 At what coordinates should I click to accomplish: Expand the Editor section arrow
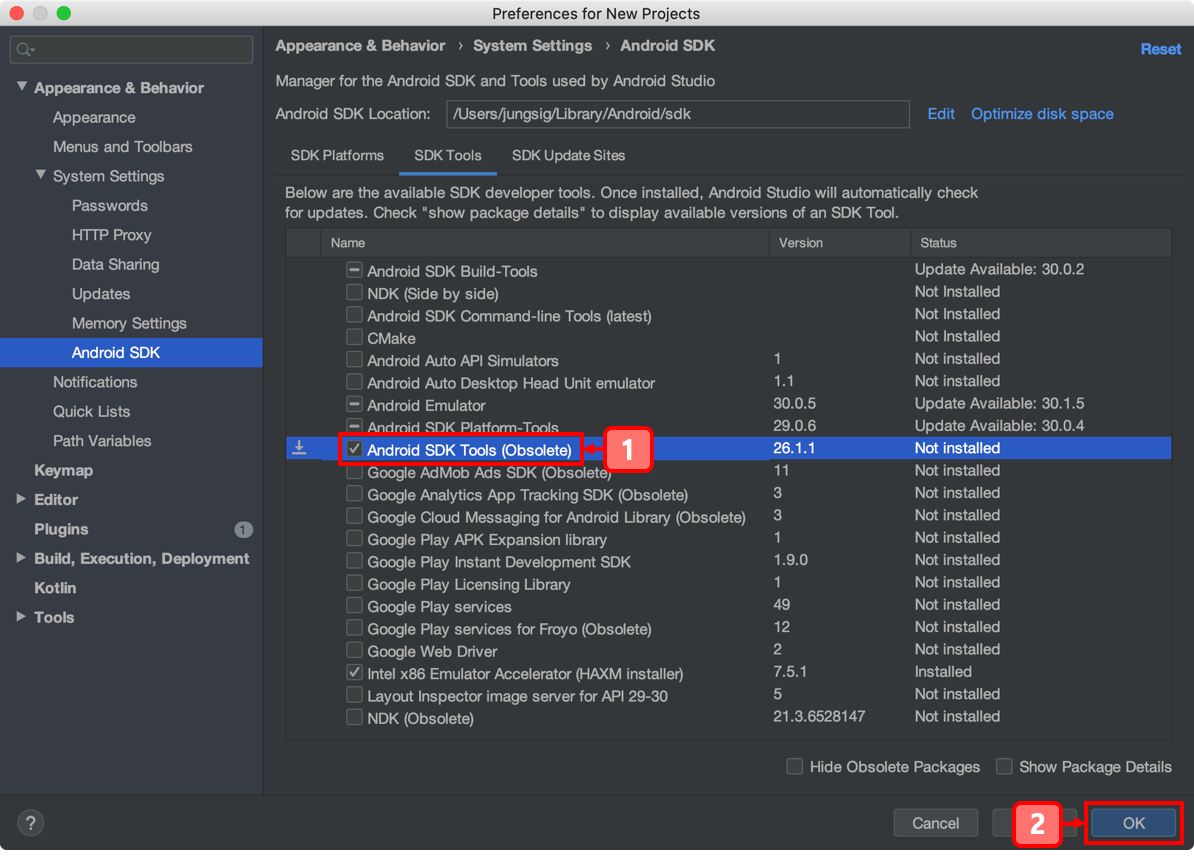pos(21,499)
